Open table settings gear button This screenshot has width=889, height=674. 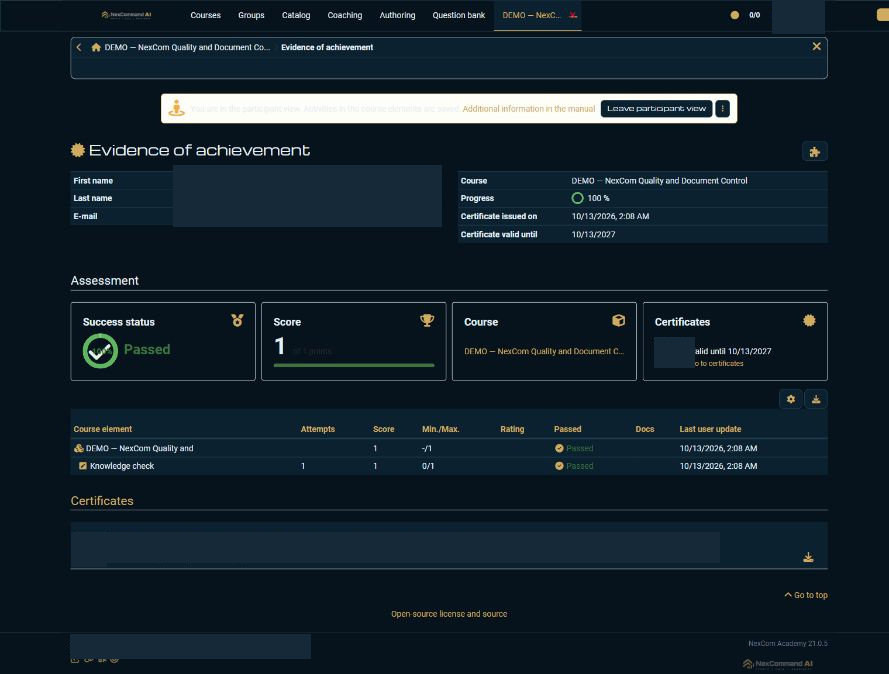point(790,399)
